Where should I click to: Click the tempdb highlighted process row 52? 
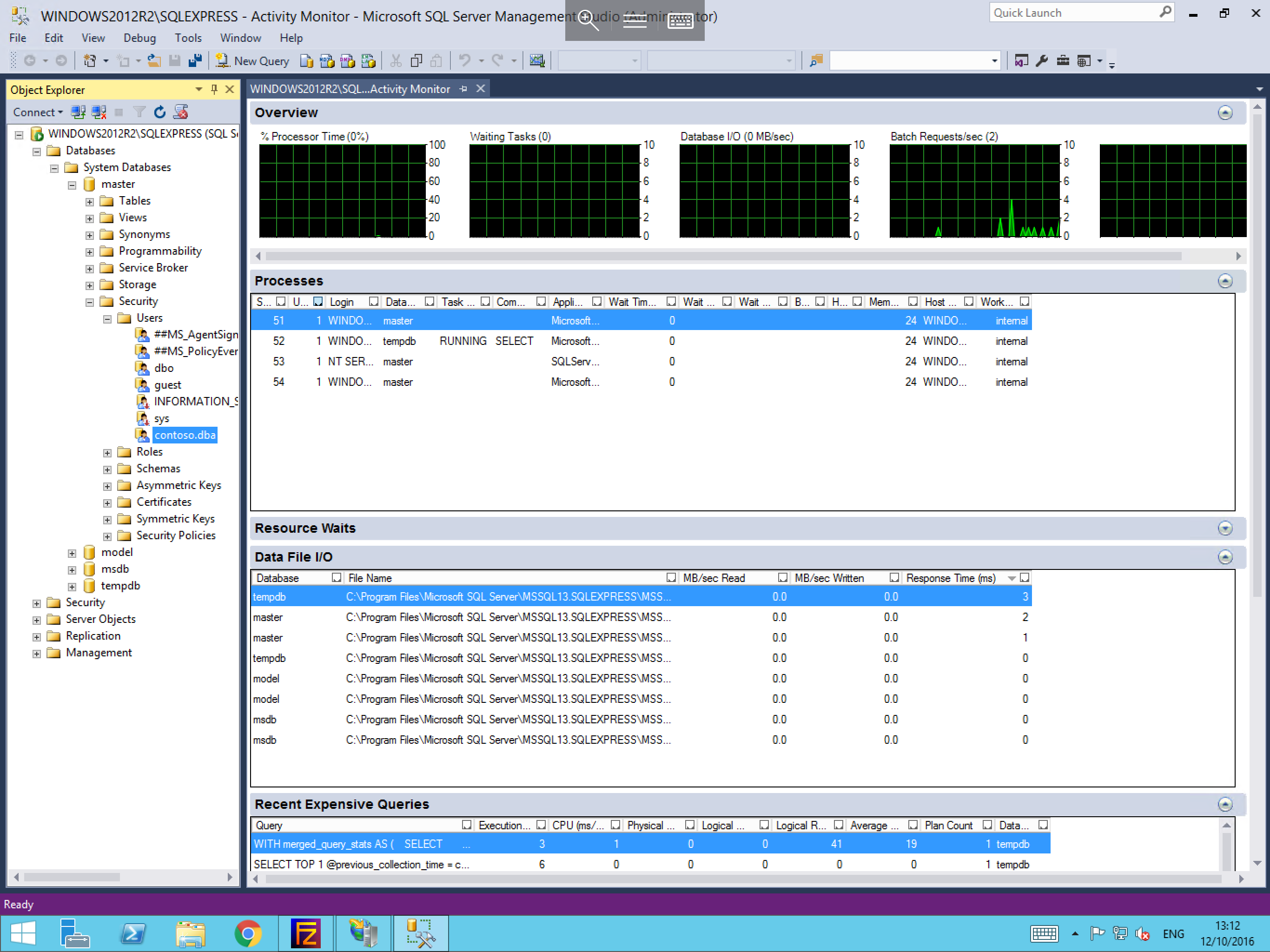[x=640, y=341]
